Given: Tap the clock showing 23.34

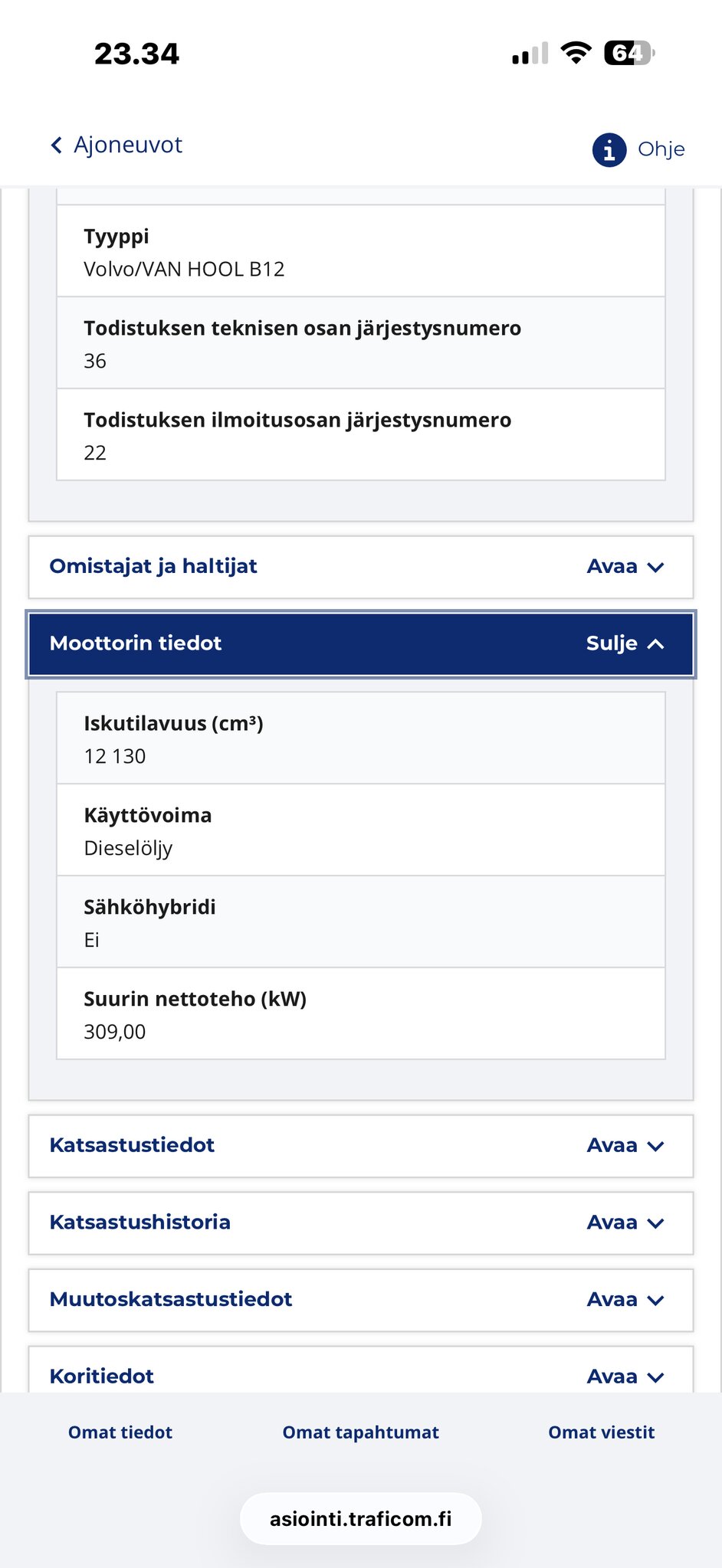Looking at the screenshot, I should pyautogui.click(x=136, y=54).
